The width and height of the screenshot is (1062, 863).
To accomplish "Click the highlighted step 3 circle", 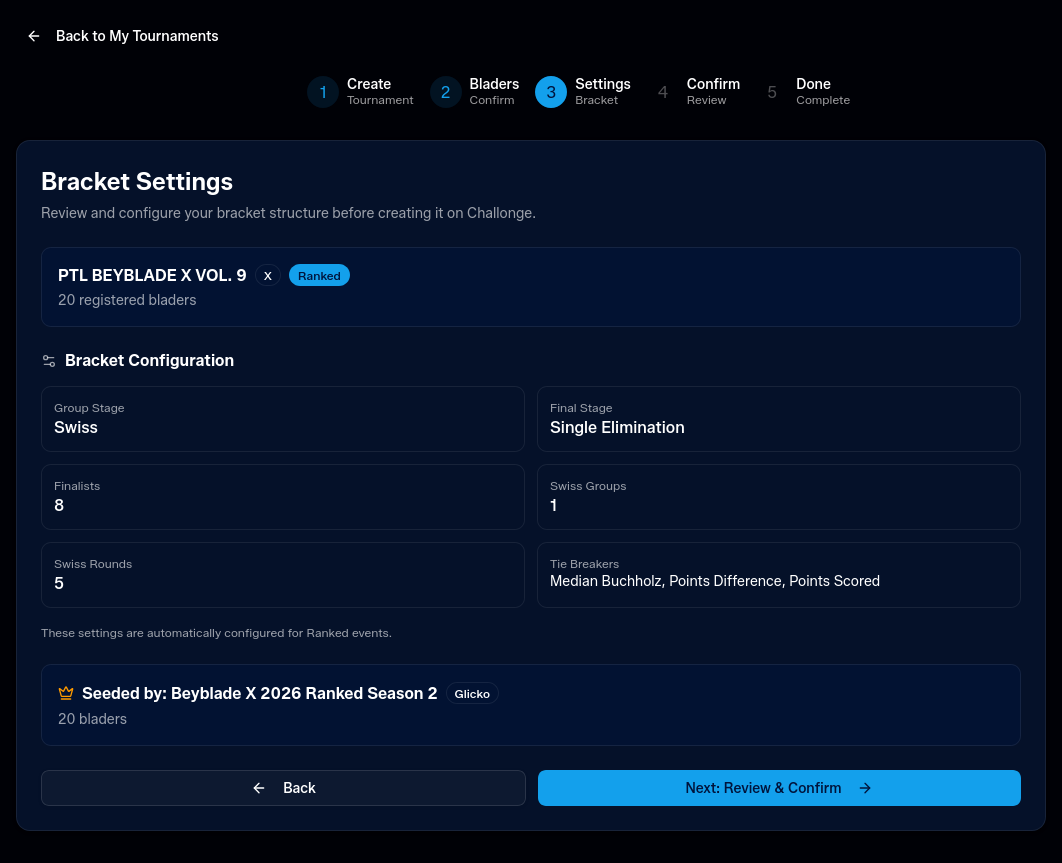I will 551,92.
